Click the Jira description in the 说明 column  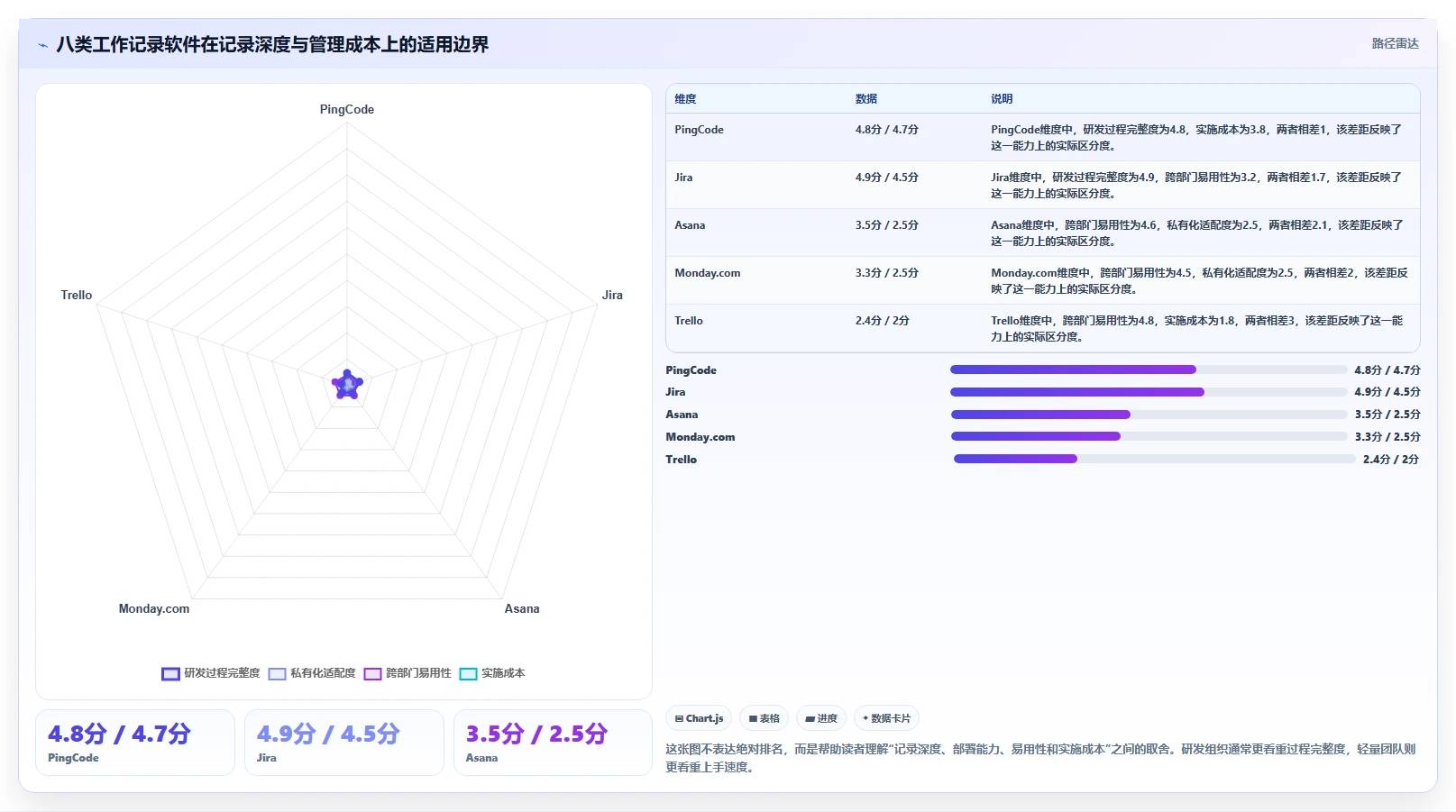[1196, 186]
